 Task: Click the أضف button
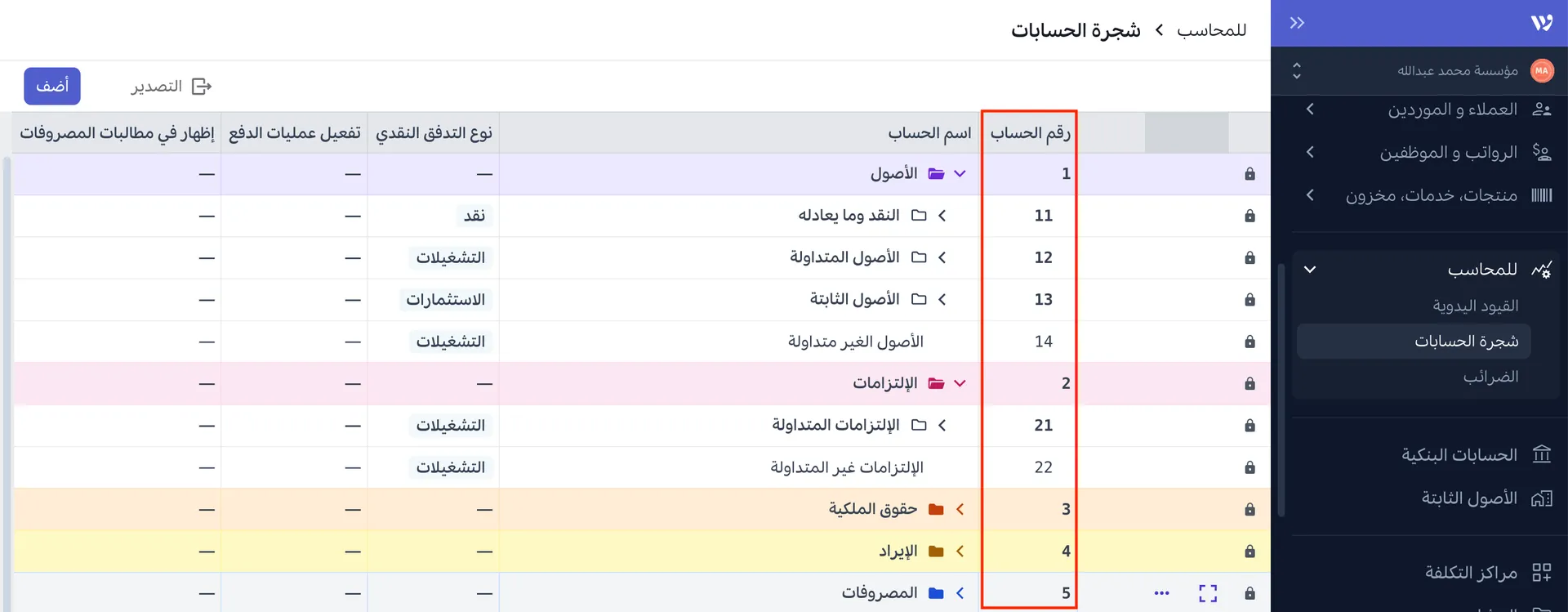(51, 86)
